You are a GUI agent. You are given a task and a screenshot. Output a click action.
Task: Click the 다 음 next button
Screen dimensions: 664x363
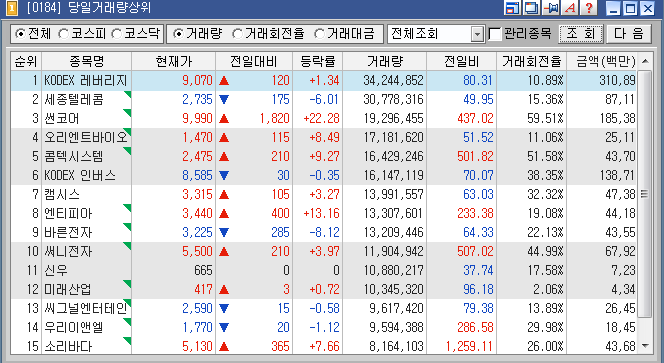(629, 34)
